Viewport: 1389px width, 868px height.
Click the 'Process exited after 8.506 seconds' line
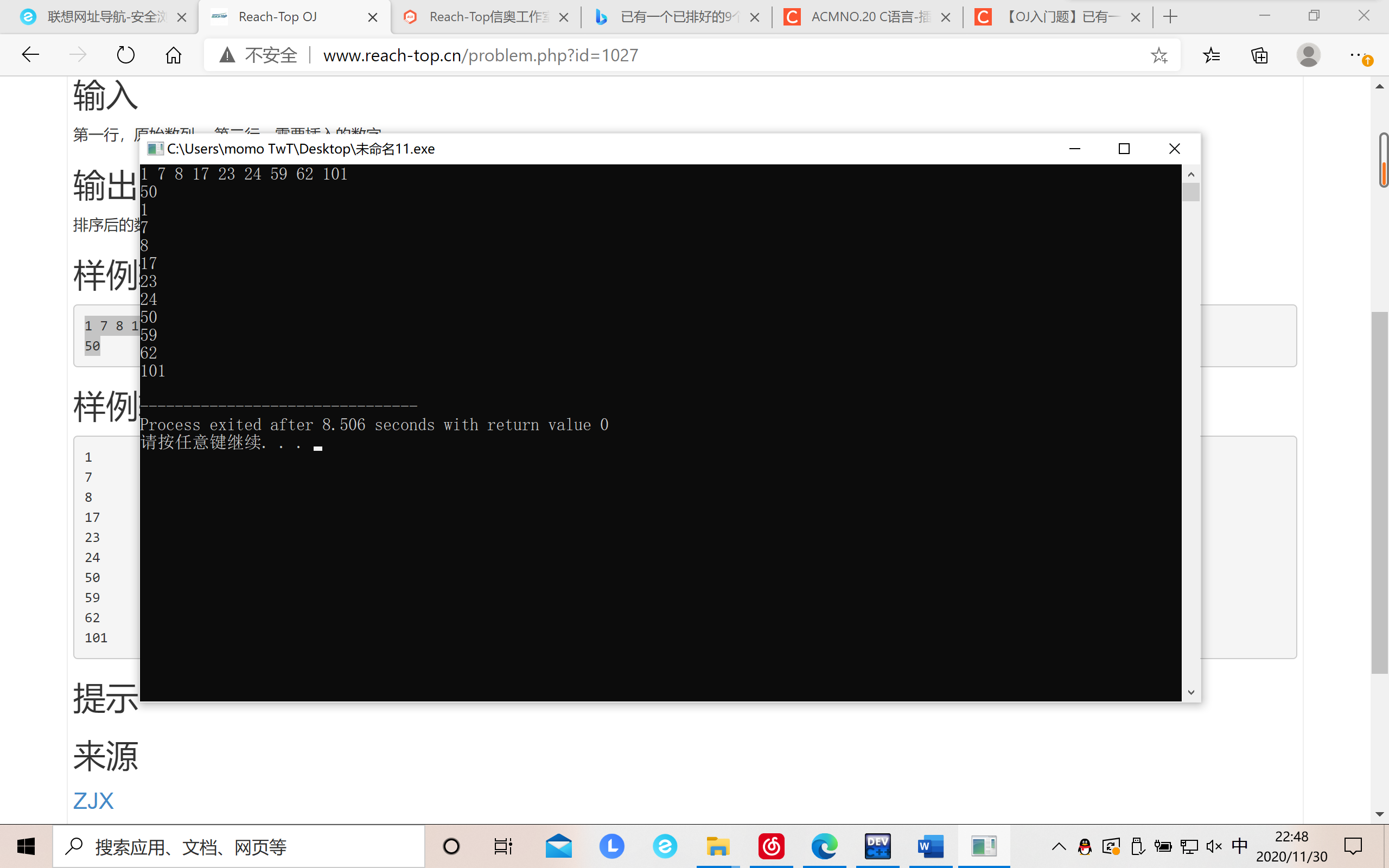[374, 425]
